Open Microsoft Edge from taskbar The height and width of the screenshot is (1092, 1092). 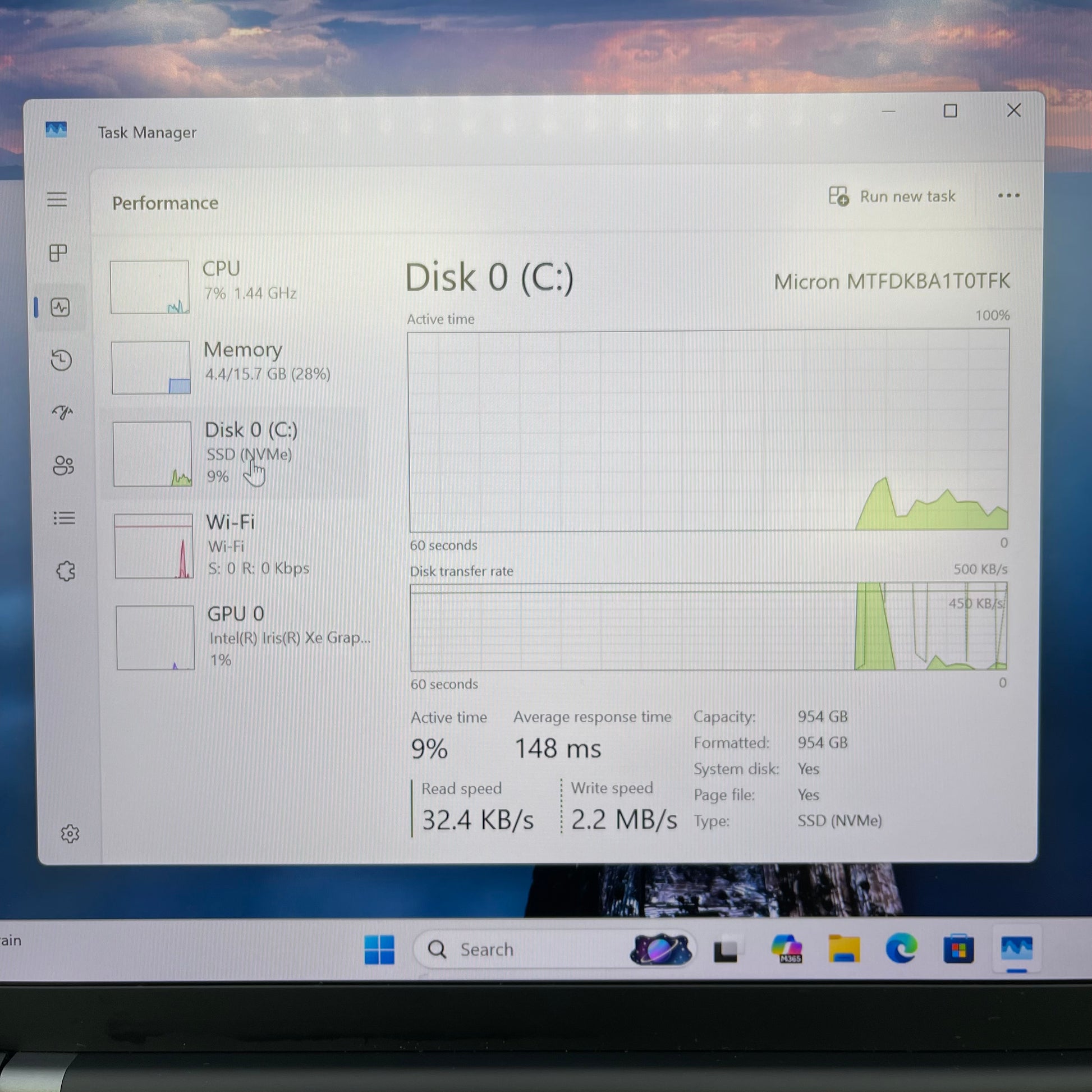pos(901,948)
